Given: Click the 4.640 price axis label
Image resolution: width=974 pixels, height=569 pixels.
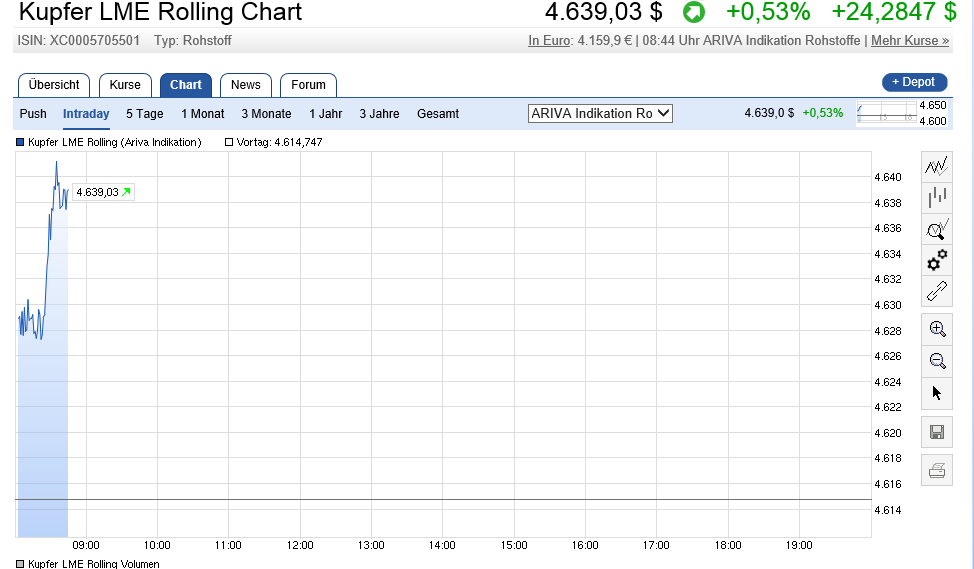Looking at the screenshot, I should pyautogui.click(x=888, y=177).
